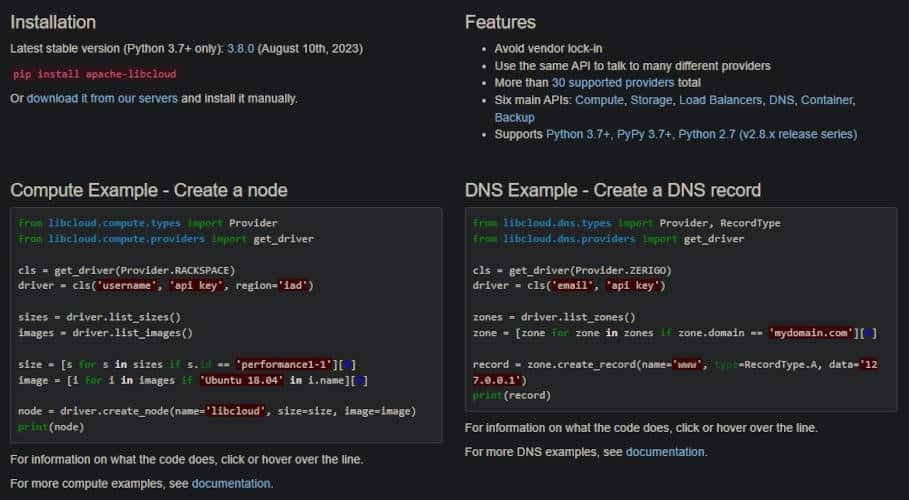Viewport: 909px width, 500px height.
Task: Click the driver.create_node code line
Action: tap(216, 411)
